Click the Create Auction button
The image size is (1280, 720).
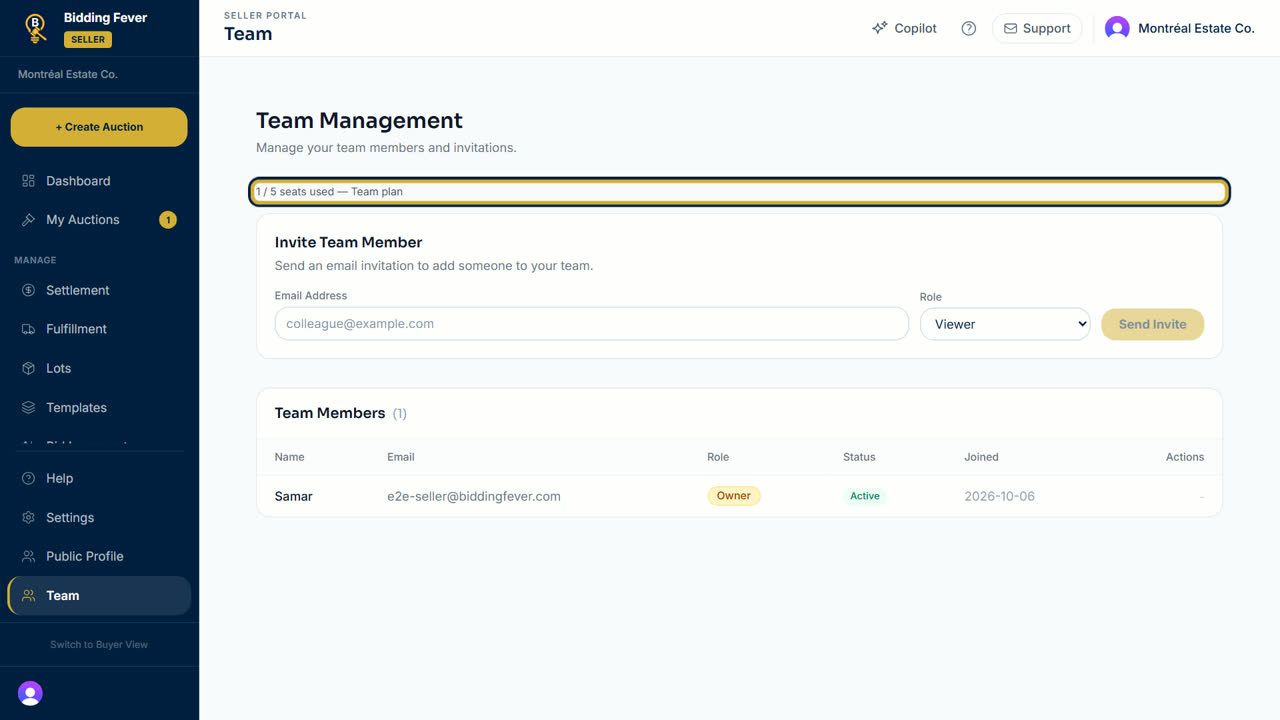pos(99,127)
